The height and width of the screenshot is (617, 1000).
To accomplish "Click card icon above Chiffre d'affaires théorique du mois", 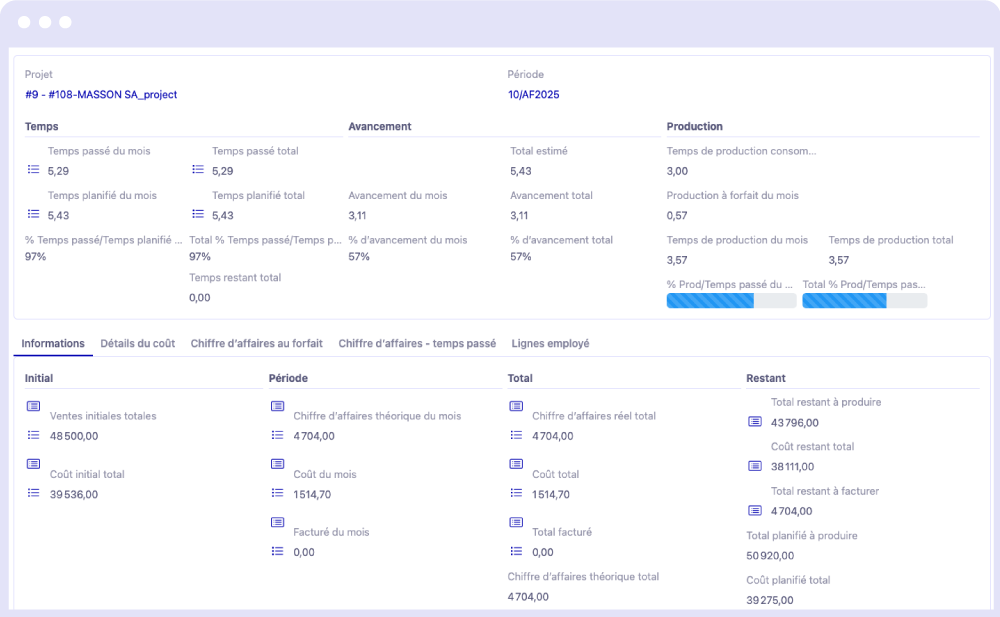I will coord(277,406).
